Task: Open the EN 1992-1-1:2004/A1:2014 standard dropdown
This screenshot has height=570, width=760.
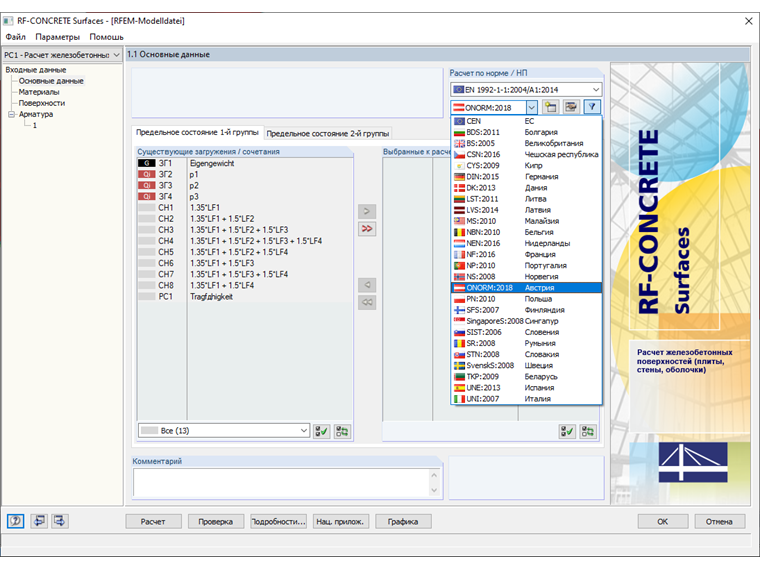Action: [596, 90]
